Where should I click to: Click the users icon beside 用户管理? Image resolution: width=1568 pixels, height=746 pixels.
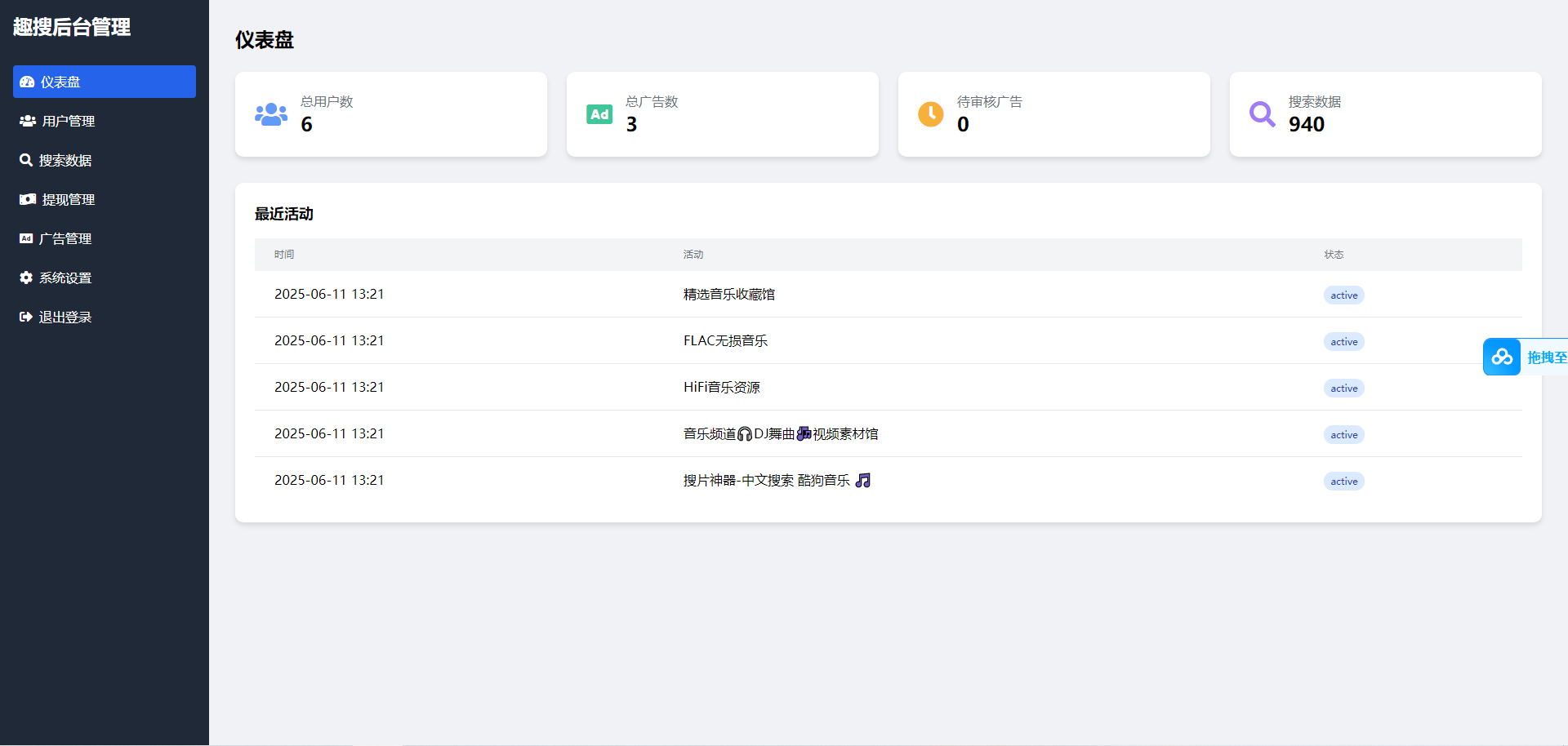click(x=28, y=121)
